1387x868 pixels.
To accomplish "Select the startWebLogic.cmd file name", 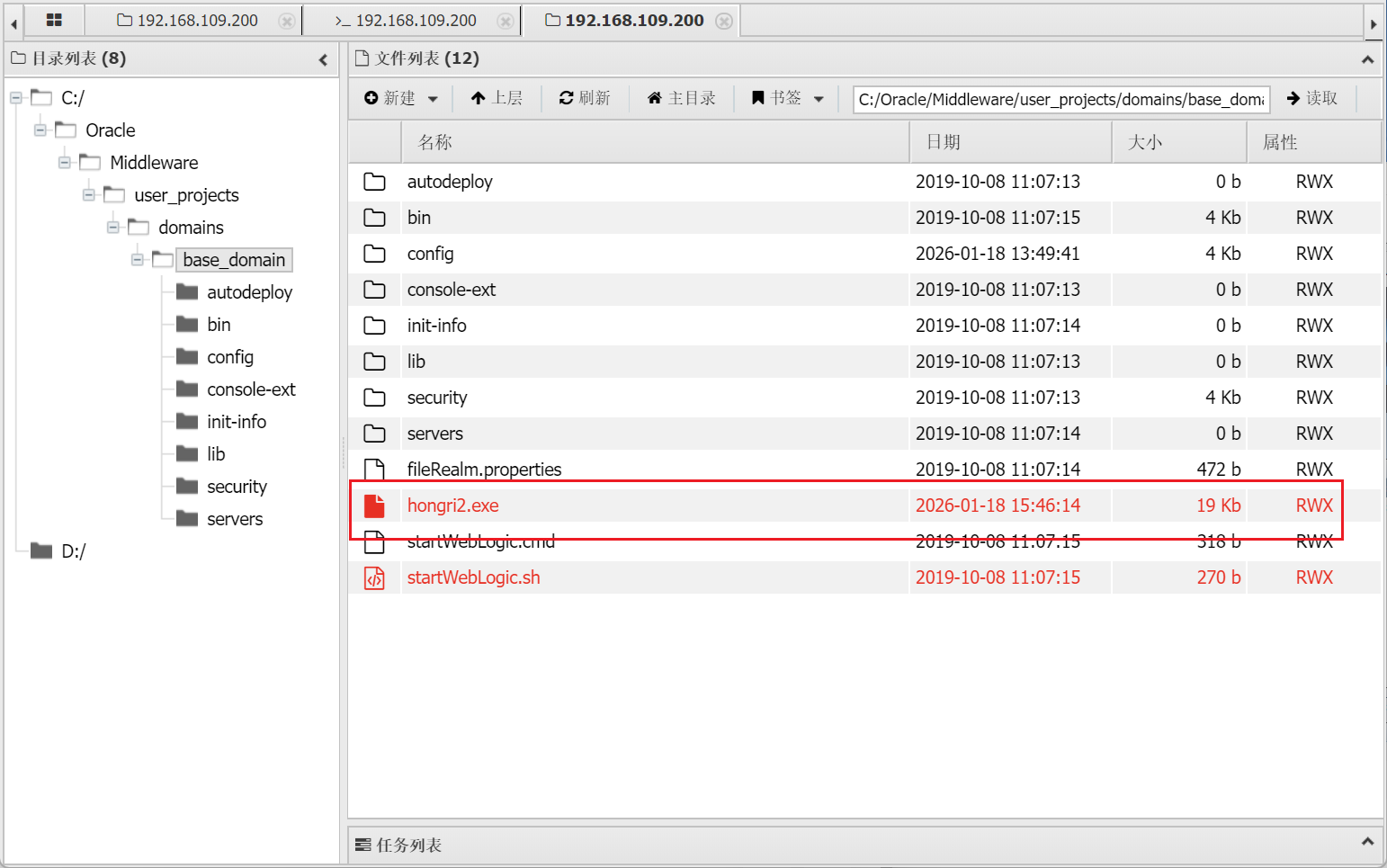I will click(x=480, y=541).
